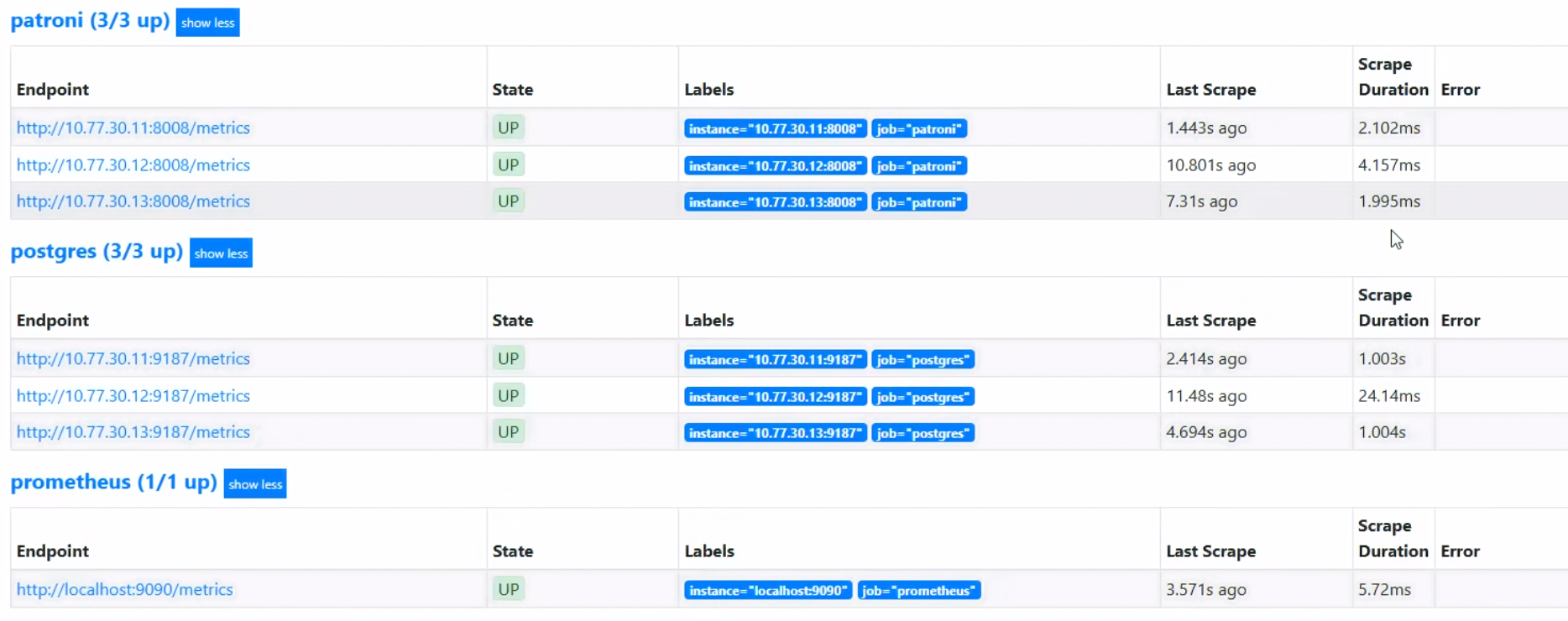The width and height of the screenshot is (1568, 621).
Task: Click UP state for 10.77.30.13:8008
Action: [509, 201]
